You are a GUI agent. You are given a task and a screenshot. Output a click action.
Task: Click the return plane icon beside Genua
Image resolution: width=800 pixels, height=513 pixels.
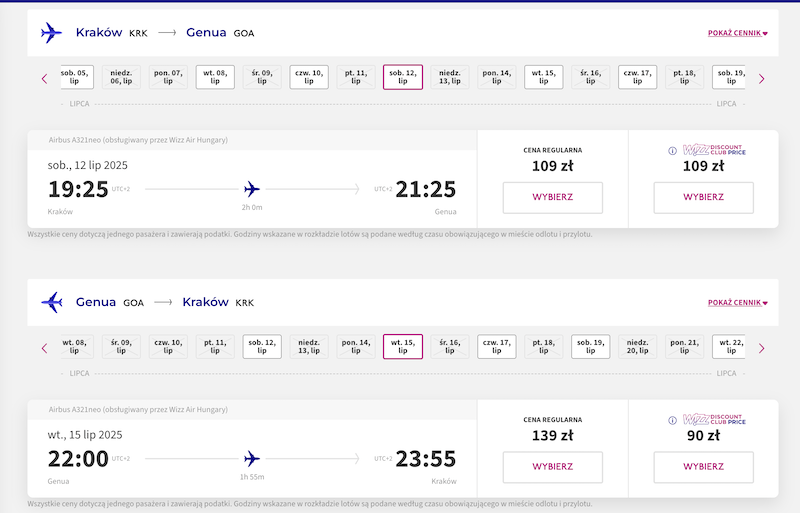tap(52, 302)
